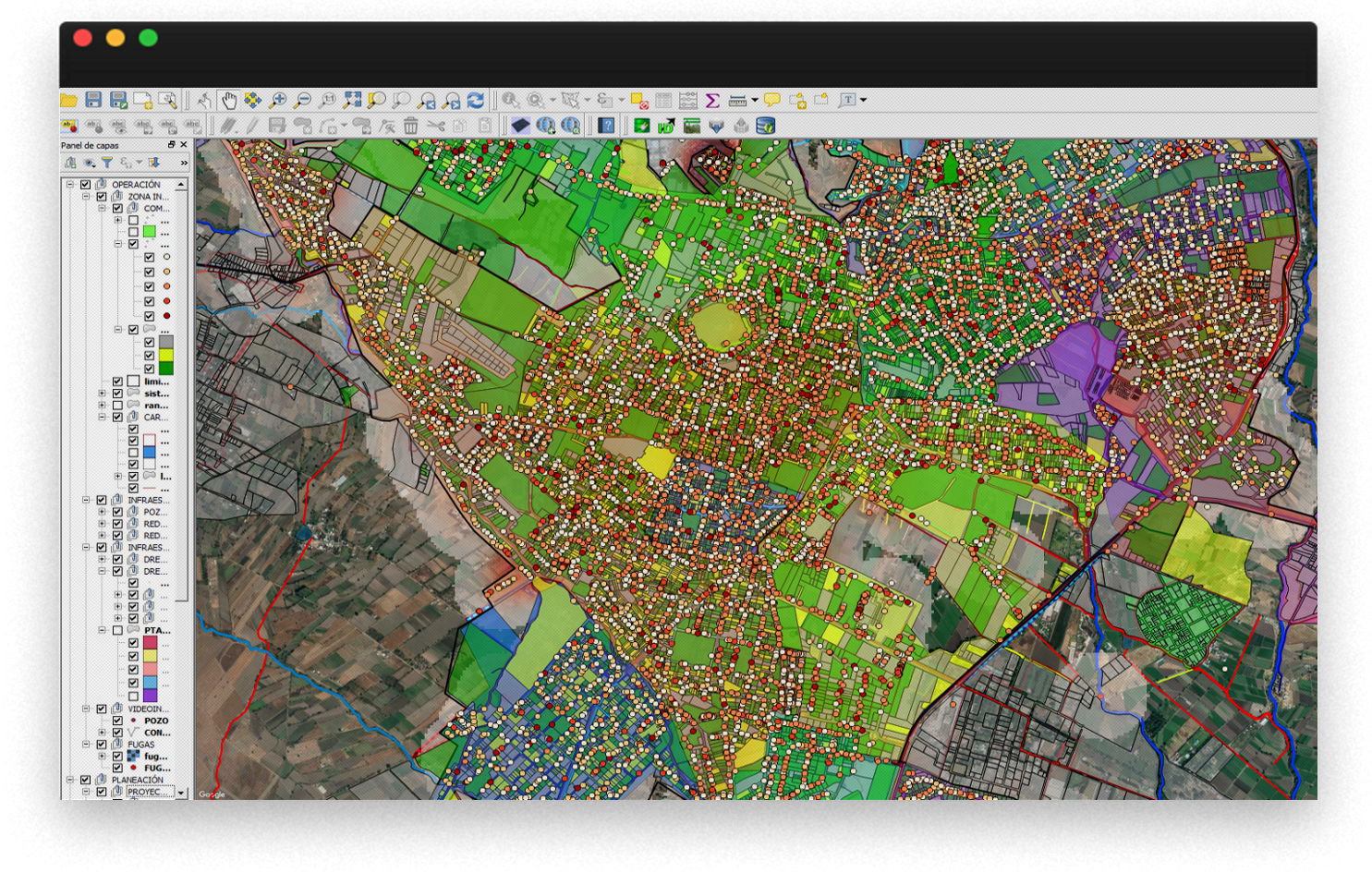Click the Zoom Out magnifier tool
This screenshot has width=1372, height=885.
(x=302, y=100)
